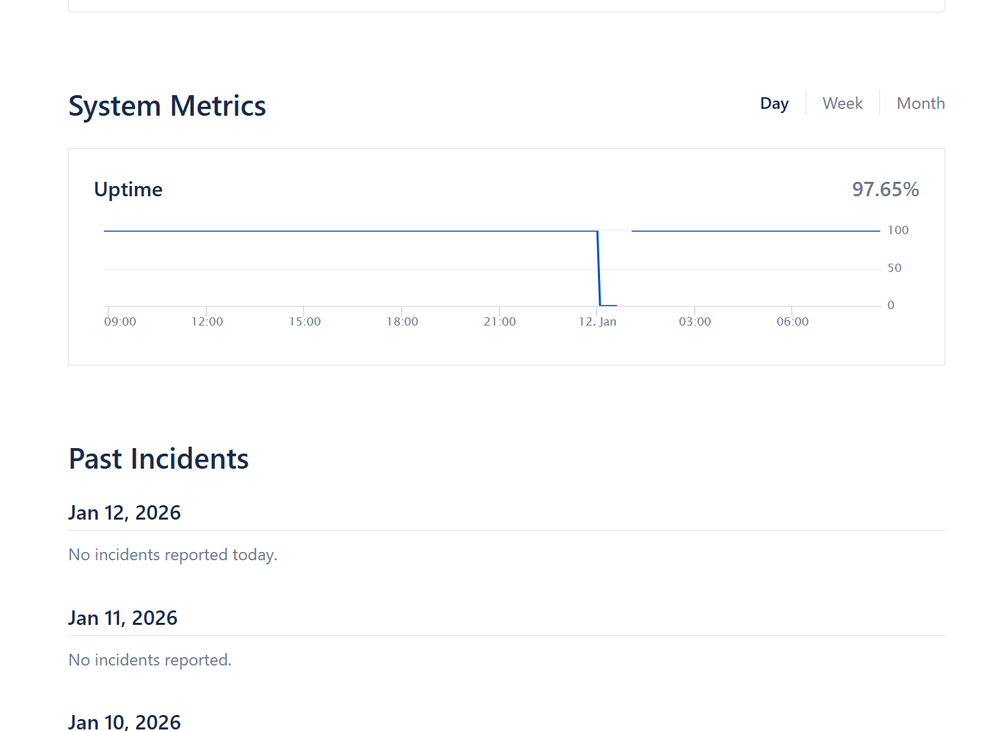Click the 100 value on the y-axis
This screenshot has height=731, width=999.
897,229
